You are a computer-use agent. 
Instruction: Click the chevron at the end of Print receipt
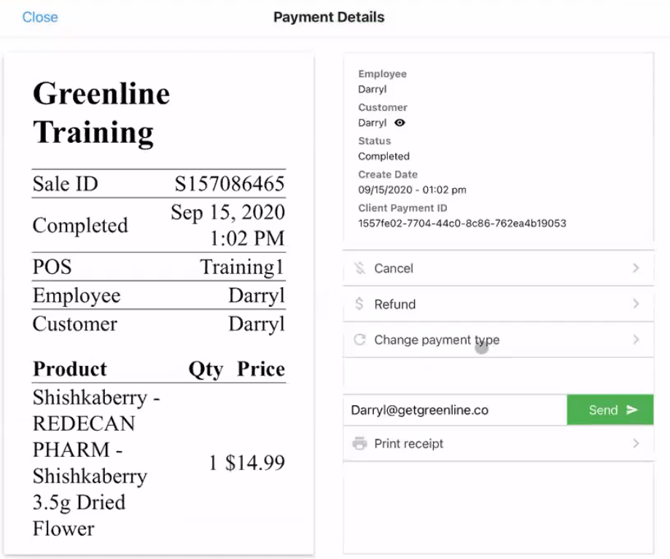[x=636, y=444]
